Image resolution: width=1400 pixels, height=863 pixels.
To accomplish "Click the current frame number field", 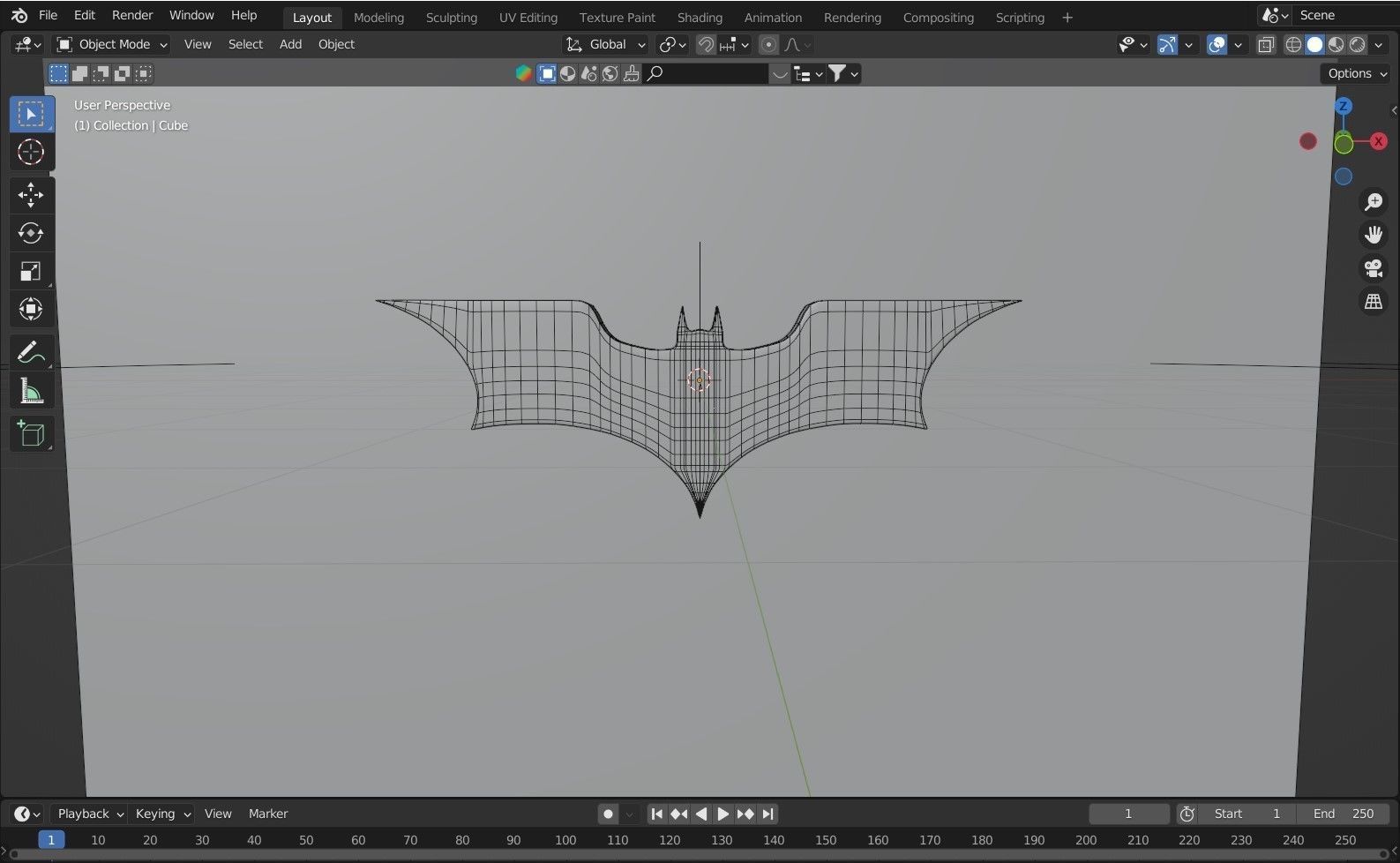I will pos(1128,814).
